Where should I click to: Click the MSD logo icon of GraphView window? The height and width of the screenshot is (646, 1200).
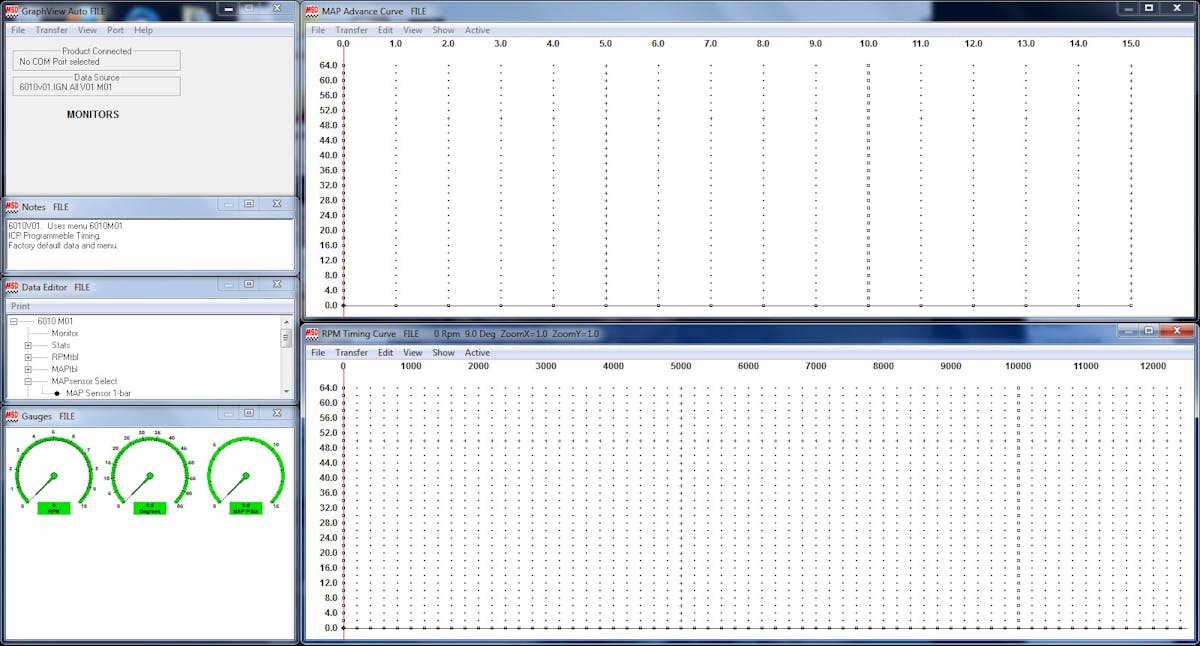coord(12,10)
